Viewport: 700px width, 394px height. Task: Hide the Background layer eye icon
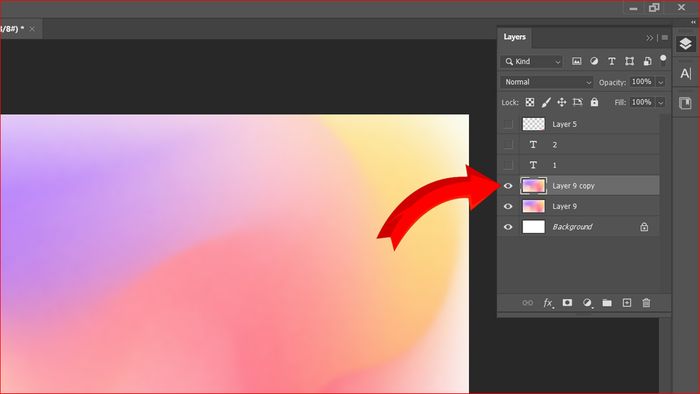pos(508,227)
